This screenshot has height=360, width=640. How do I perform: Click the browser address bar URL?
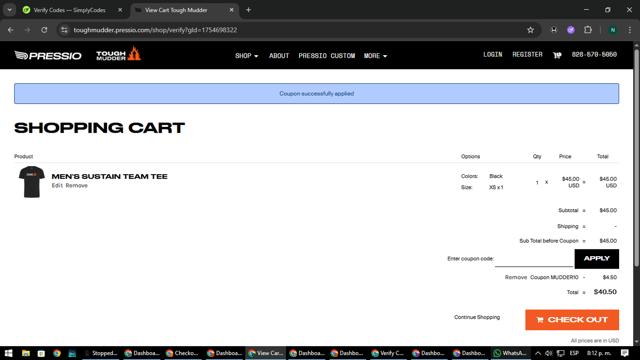pyautogui.click(x=155, y=30)
